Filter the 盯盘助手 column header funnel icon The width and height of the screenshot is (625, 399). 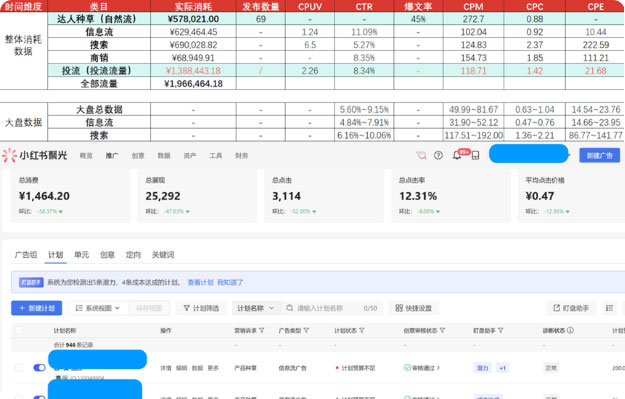[x=501, y=330]
